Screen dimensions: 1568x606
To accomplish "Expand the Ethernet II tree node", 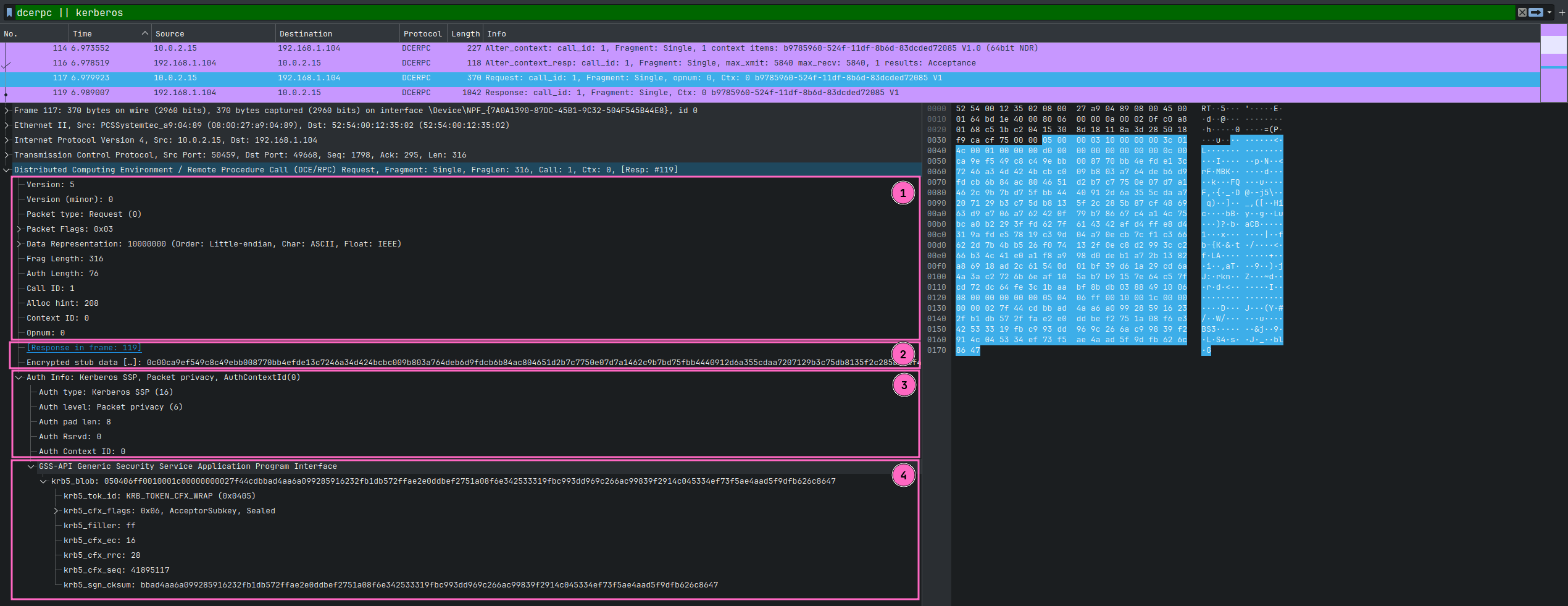I will pos(7,125).
